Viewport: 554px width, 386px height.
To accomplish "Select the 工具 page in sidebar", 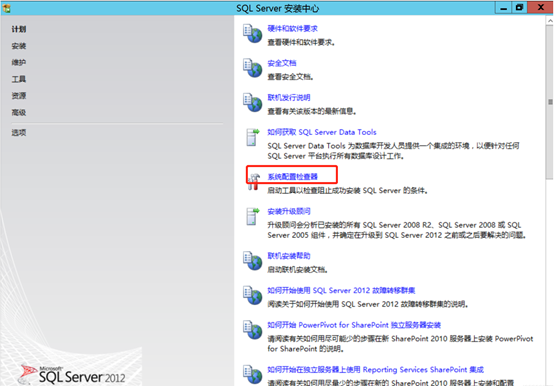I will tap(19, 79).
